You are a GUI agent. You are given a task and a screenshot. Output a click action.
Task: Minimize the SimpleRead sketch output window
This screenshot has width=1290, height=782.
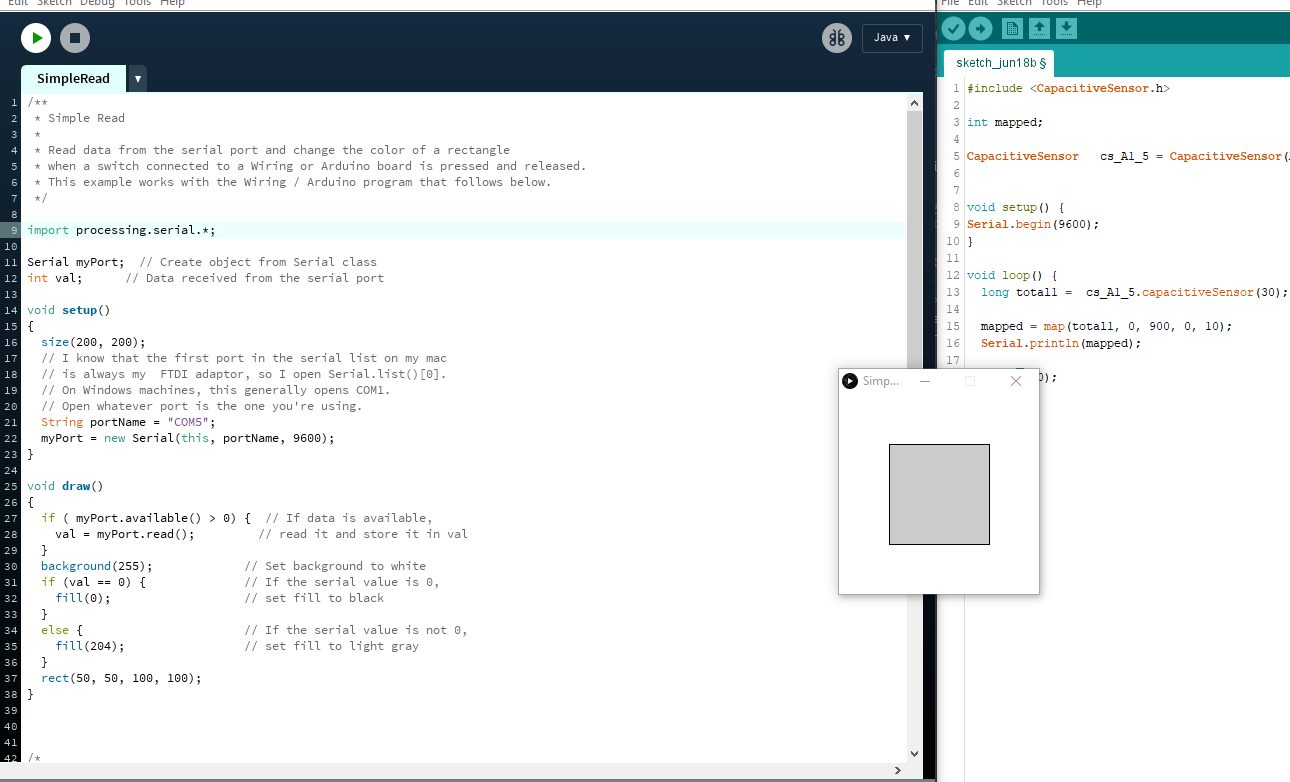pyautogui.click(x=925, y=381)
